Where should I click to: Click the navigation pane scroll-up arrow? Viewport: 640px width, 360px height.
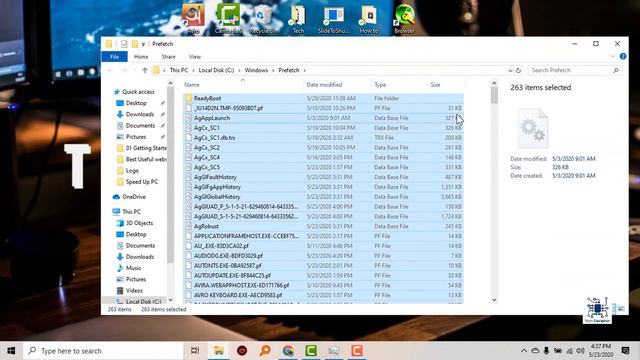click(170, 83)
